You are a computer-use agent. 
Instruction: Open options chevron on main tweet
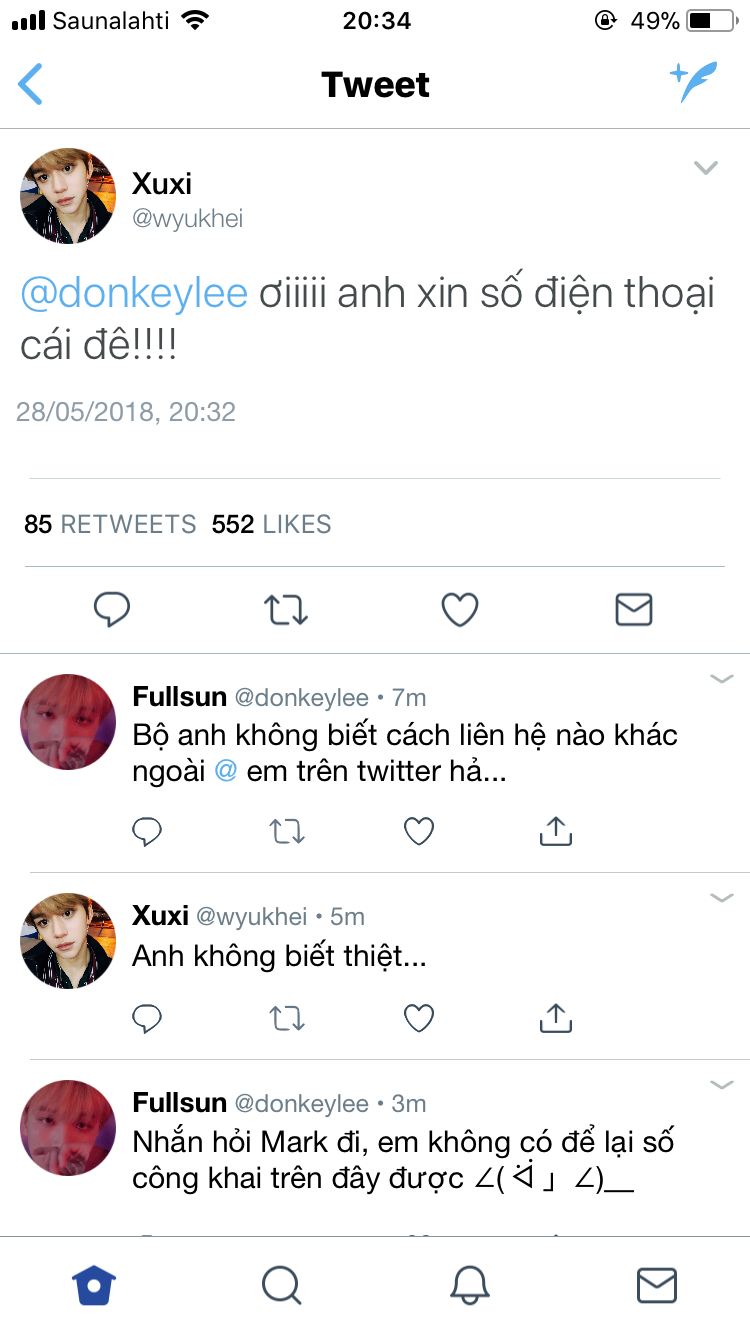coord(706,168)
